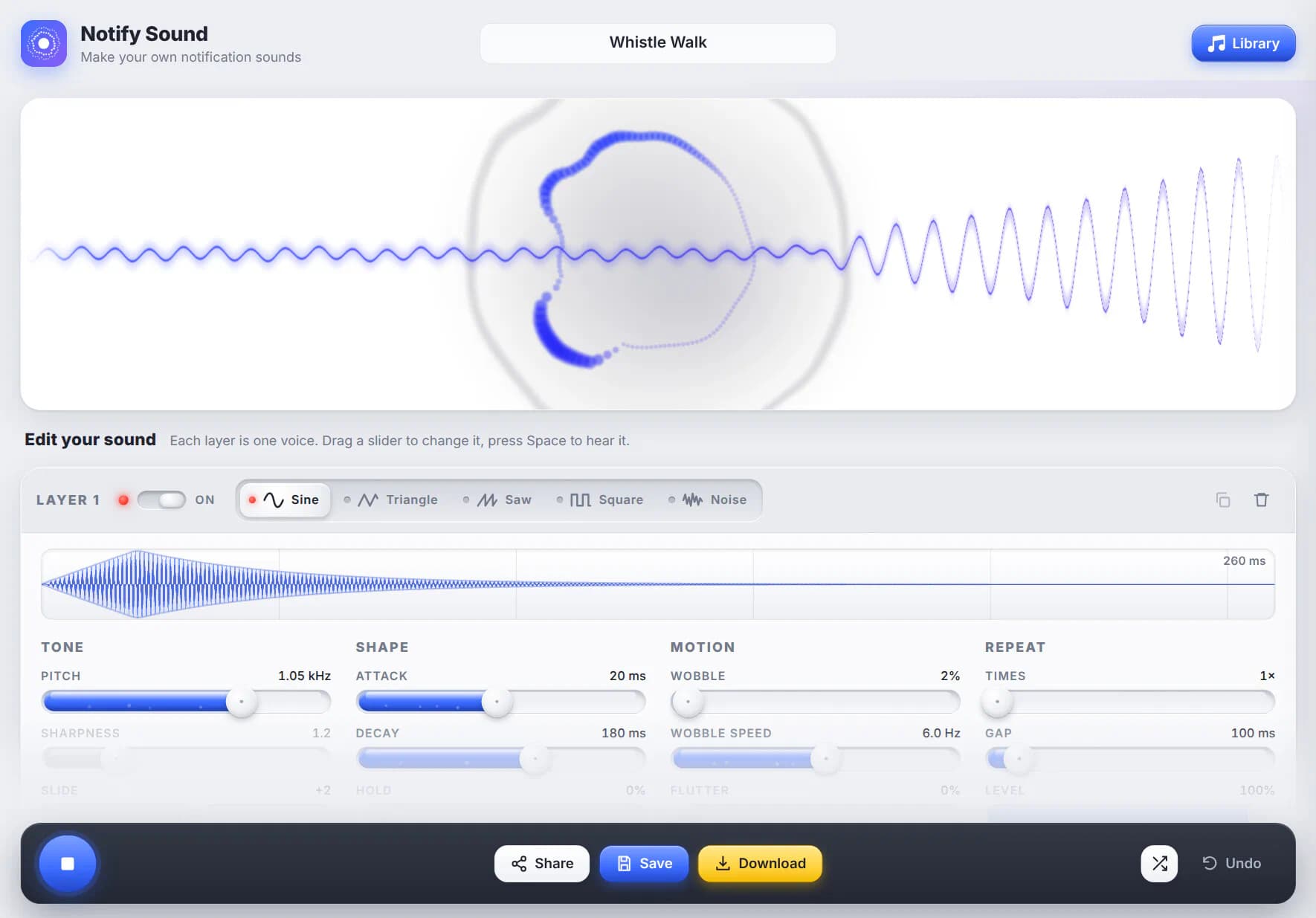This screenshot has width=1316, height=918.
Task: Click the Pitch slider track
Action: point(186,701)
